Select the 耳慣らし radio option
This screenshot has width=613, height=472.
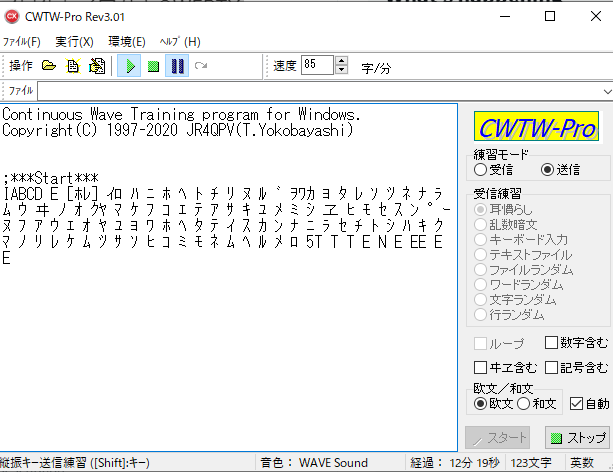pyautogui.click(x=504, y=210)
